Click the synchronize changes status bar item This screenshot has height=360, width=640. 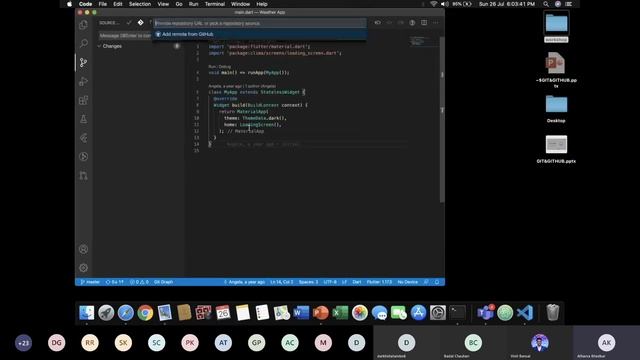[115, 282]
